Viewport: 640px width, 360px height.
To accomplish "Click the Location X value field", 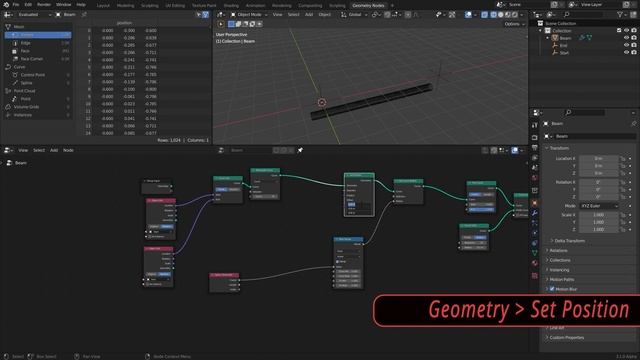I will 599,158.
